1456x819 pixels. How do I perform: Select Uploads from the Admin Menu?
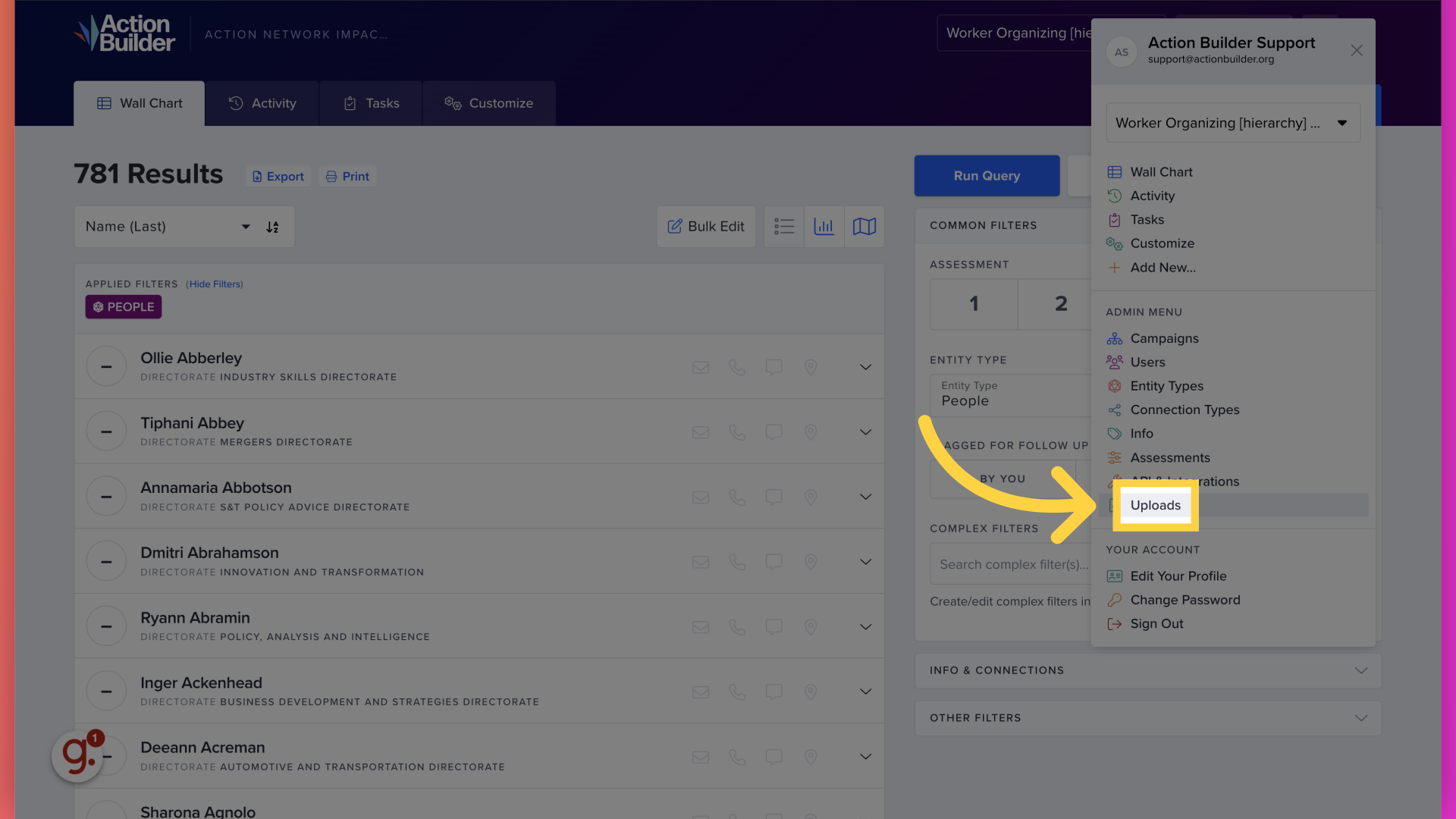click(x=1155, y=505)
